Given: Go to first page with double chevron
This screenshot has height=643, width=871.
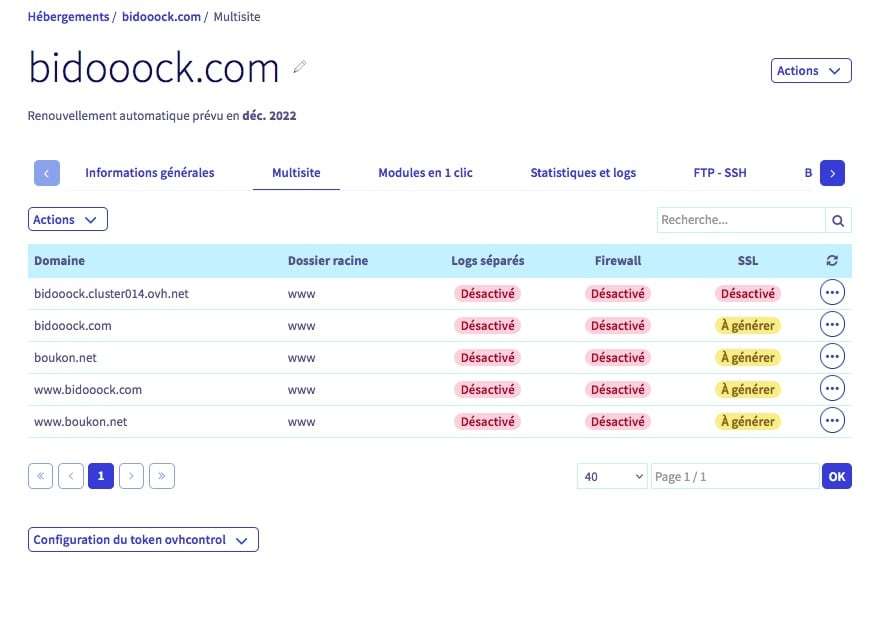Looking at the screenshot, I should 41,476.
